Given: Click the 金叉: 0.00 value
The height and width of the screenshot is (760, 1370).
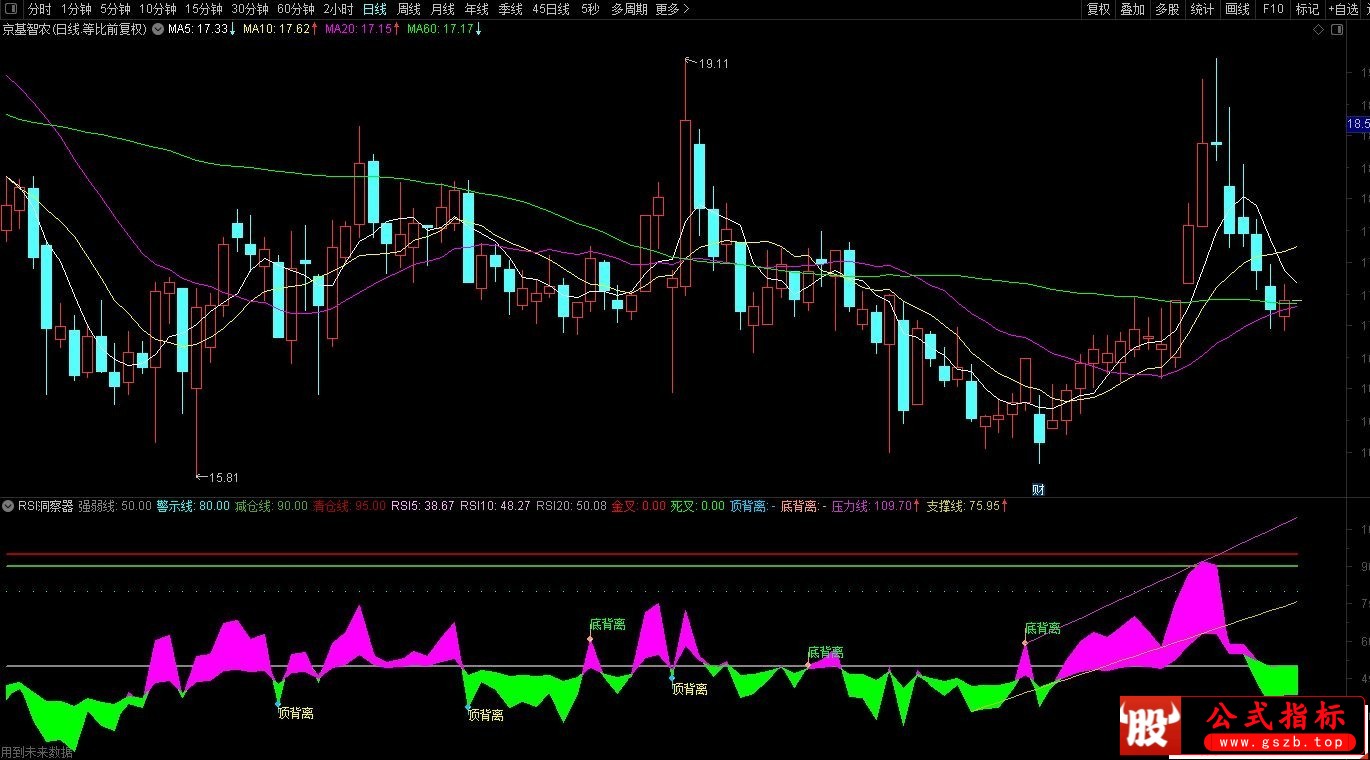Looking at the screenshot, I should pos(638,506).
